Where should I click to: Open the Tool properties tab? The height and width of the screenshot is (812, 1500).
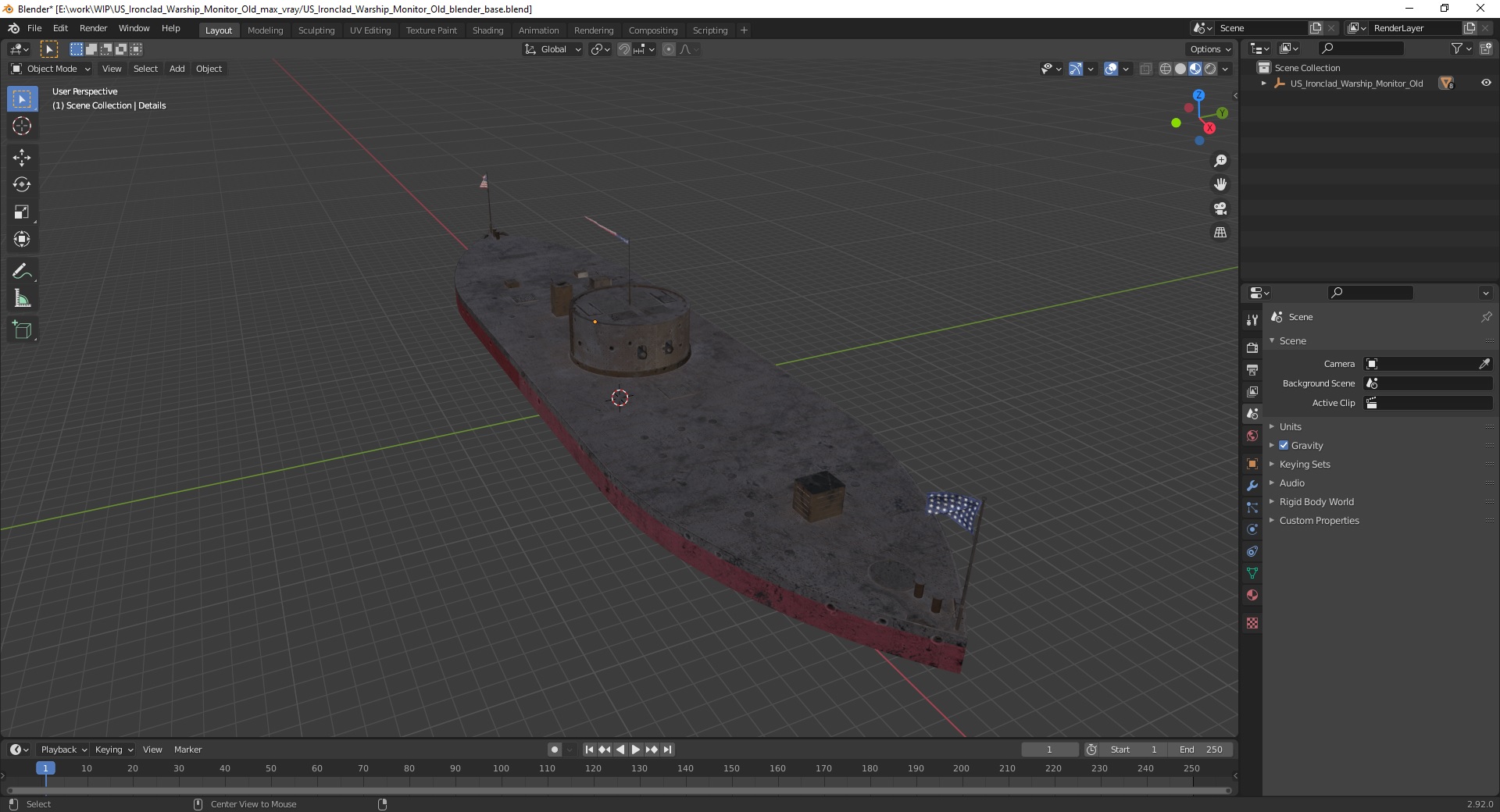(1252, 320)
